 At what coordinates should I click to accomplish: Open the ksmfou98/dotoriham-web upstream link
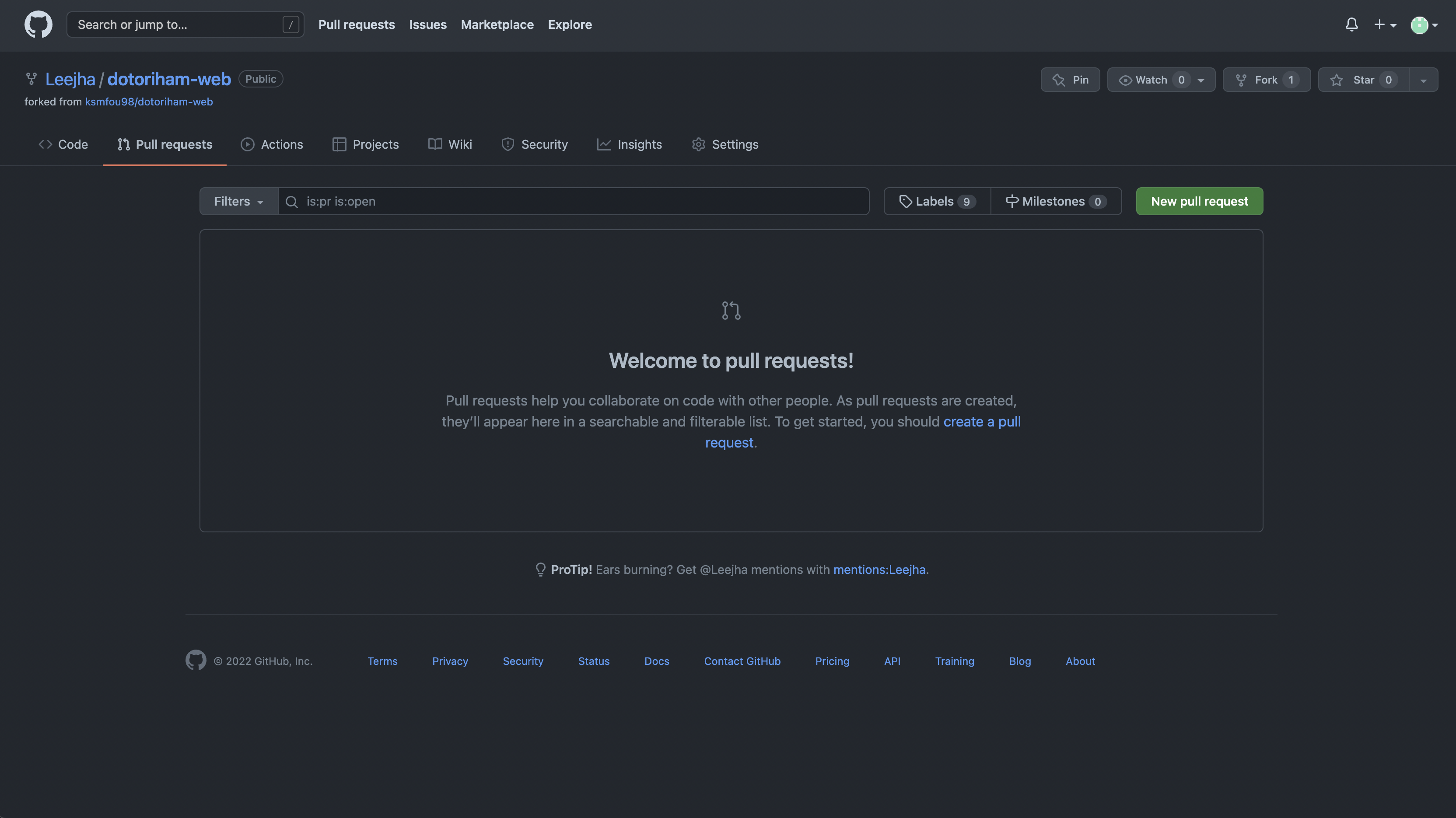[x=149, y=102]
